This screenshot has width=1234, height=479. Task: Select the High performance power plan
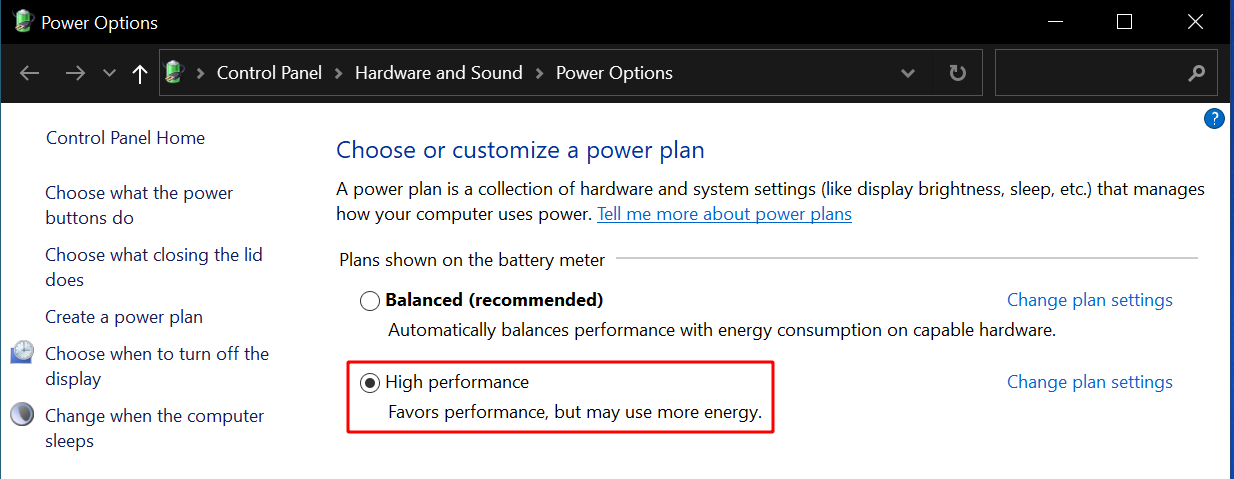tap(370, 382)
